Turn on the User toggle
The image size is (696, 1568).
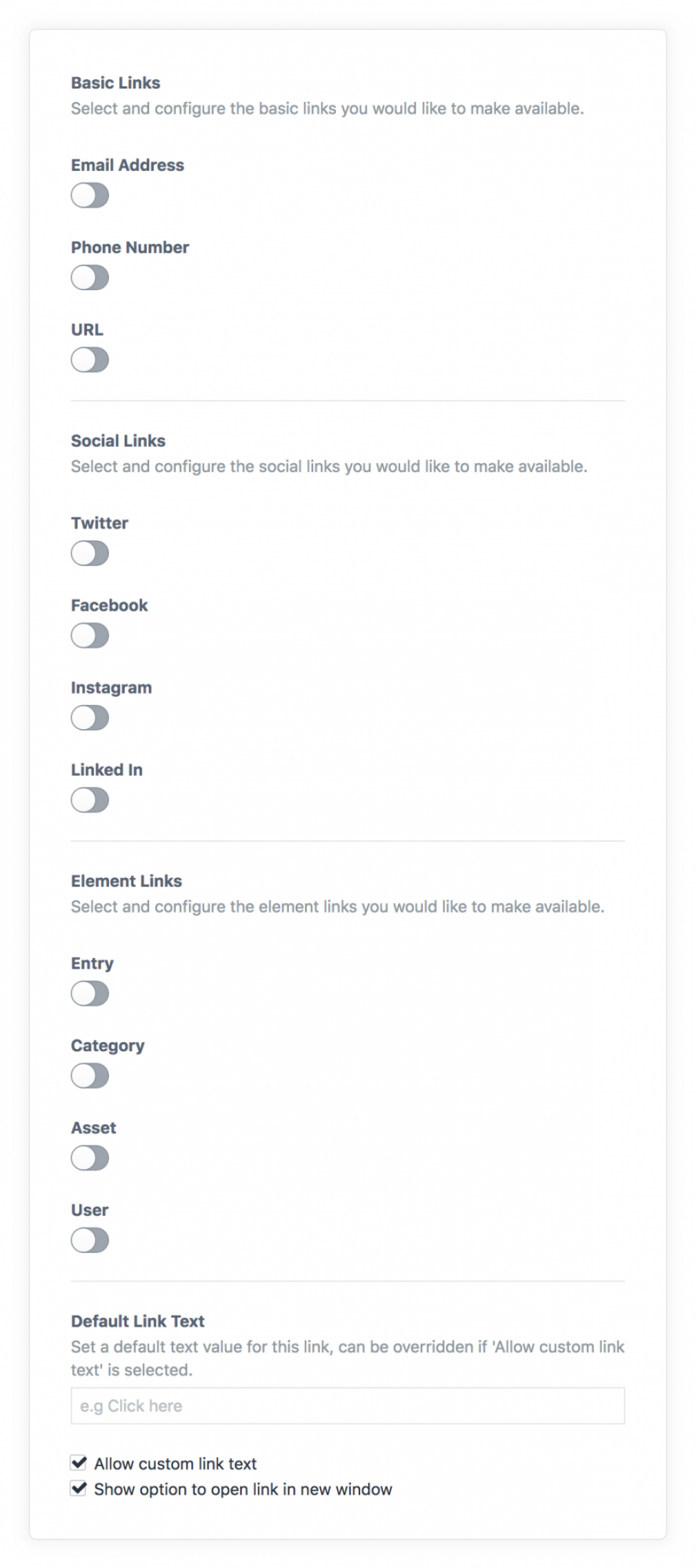point(90,1240)
